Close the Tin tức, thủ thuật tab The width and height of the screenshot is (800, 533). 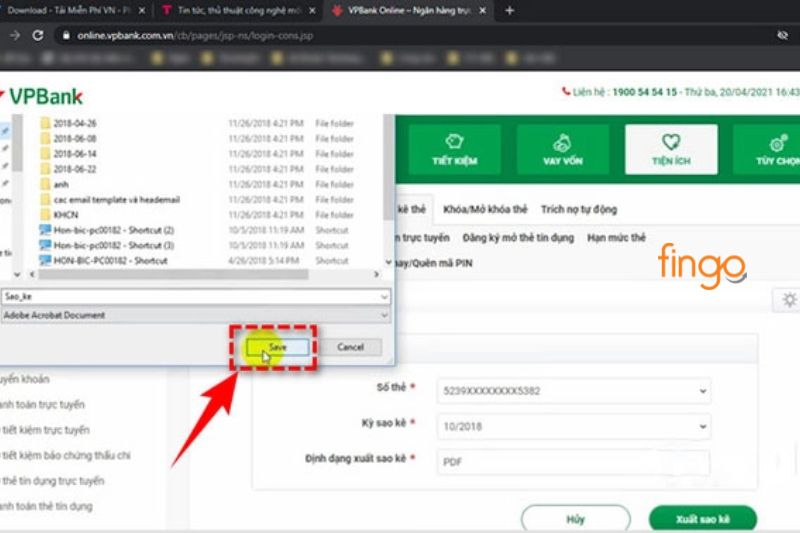coord(312,11)
